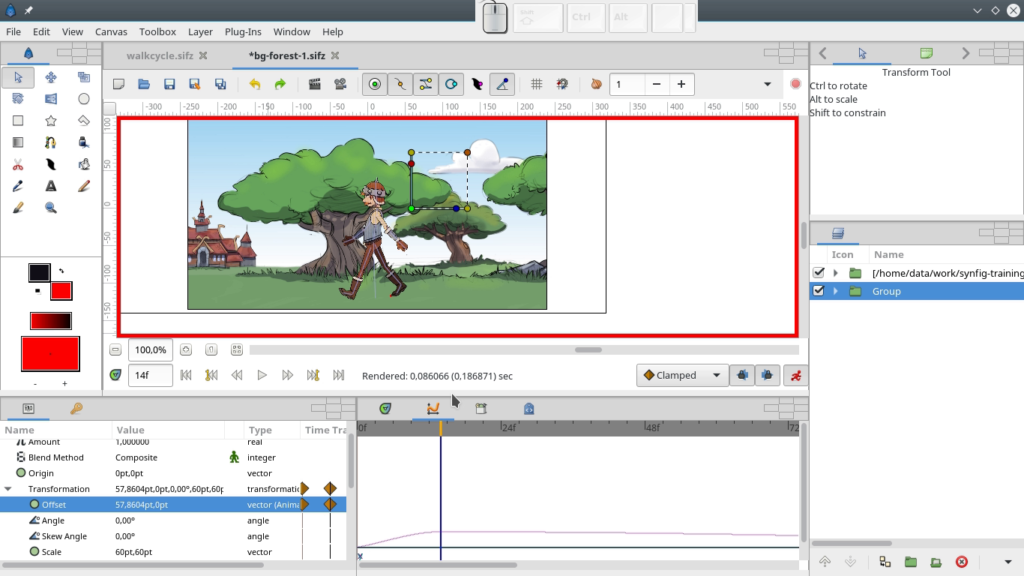Viewport: 1024px width, 576px height.
Task: Click the plus button to increase onion skins
Action: [680, 85]
